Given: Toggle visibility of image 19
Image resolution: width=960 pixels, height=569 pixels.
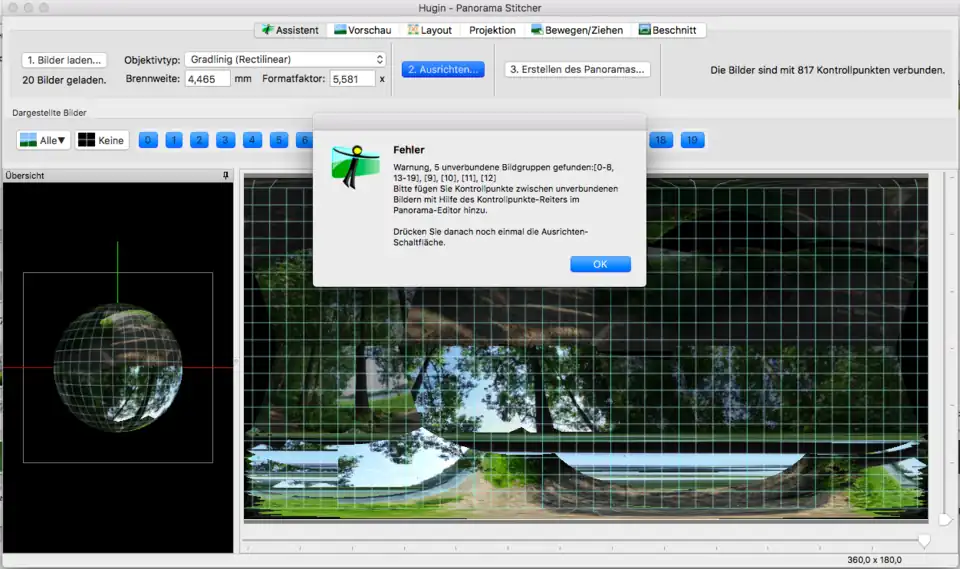Looking at the screenshot, I should (692, 140).
